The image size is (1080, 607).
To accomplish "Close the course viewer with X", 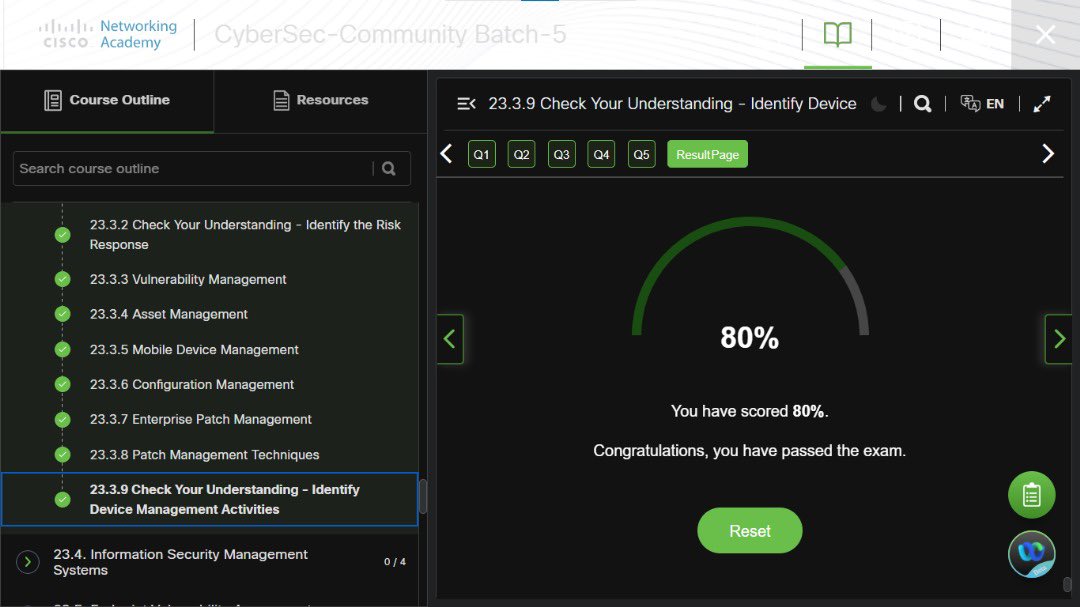I will tap(1045, 34).
